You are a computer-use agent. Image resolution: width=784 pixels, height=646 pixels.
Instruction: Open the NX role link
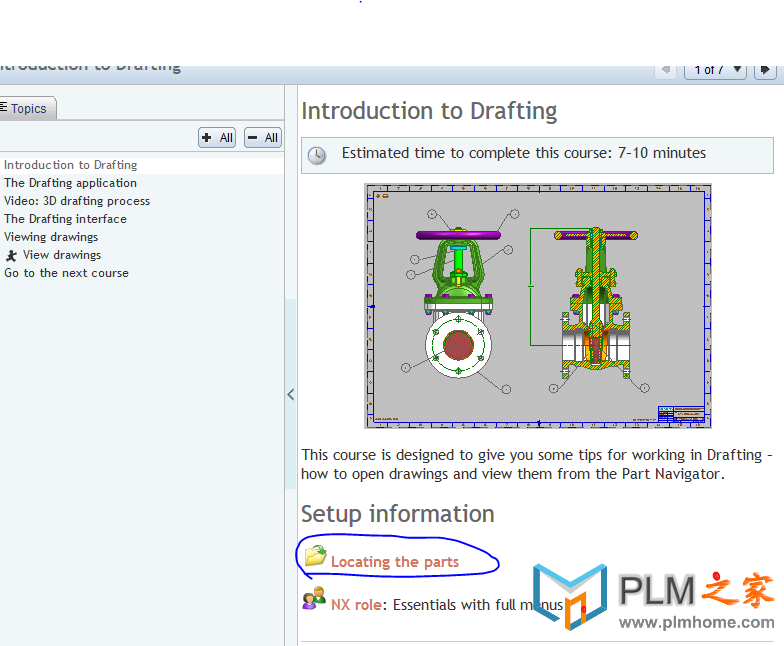tap(356, 605)
